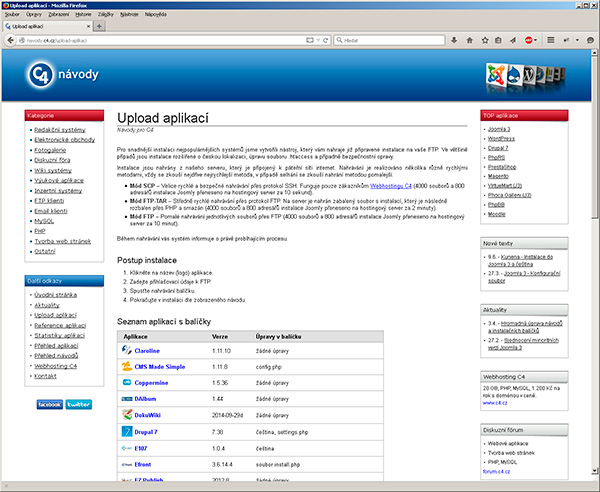Click the DokuWiki logo icon
The image size is (600, 492).
pyautogui.click(x=127, y=415)
